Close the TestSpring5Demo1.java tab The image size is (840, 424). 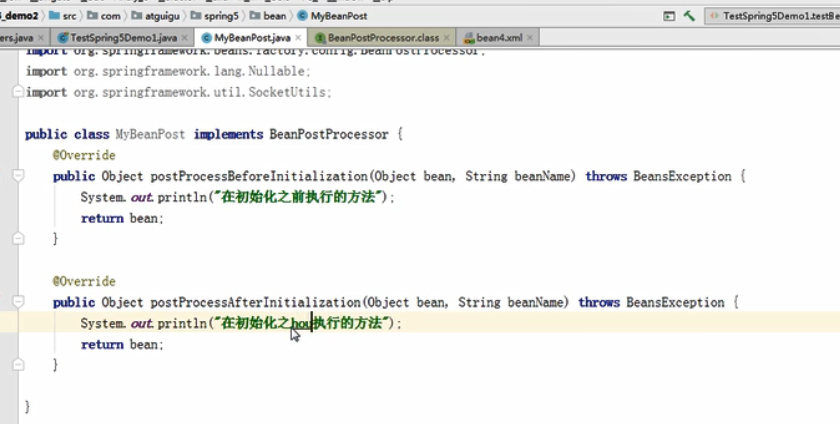tap(184, 38)
